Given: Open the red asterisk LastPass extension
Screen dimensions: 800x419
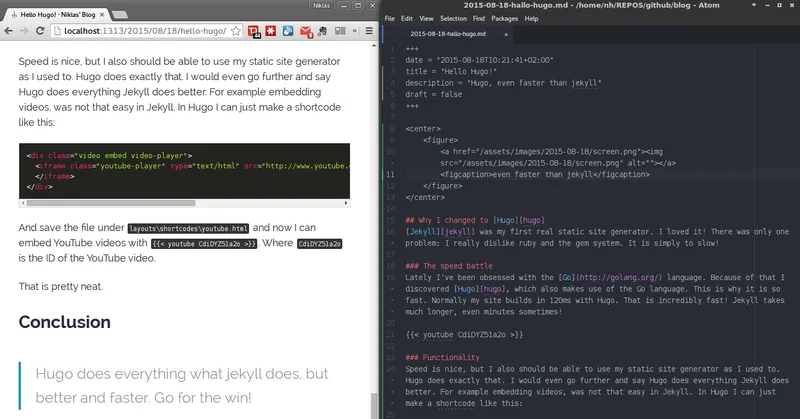Looking at the screenshot, I should coord(271,31).
